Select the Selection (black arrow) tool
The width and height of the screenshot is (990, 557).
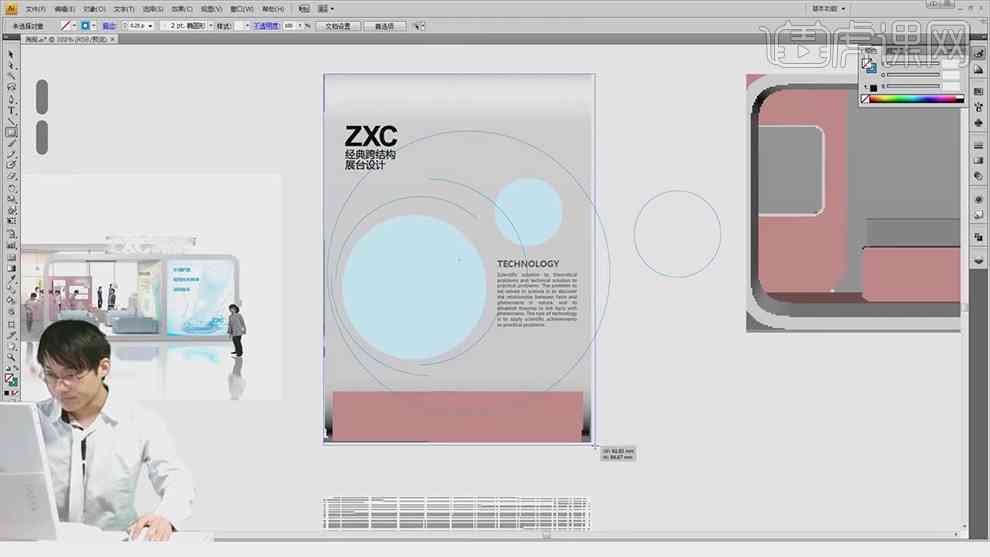(x=11, y=54)
